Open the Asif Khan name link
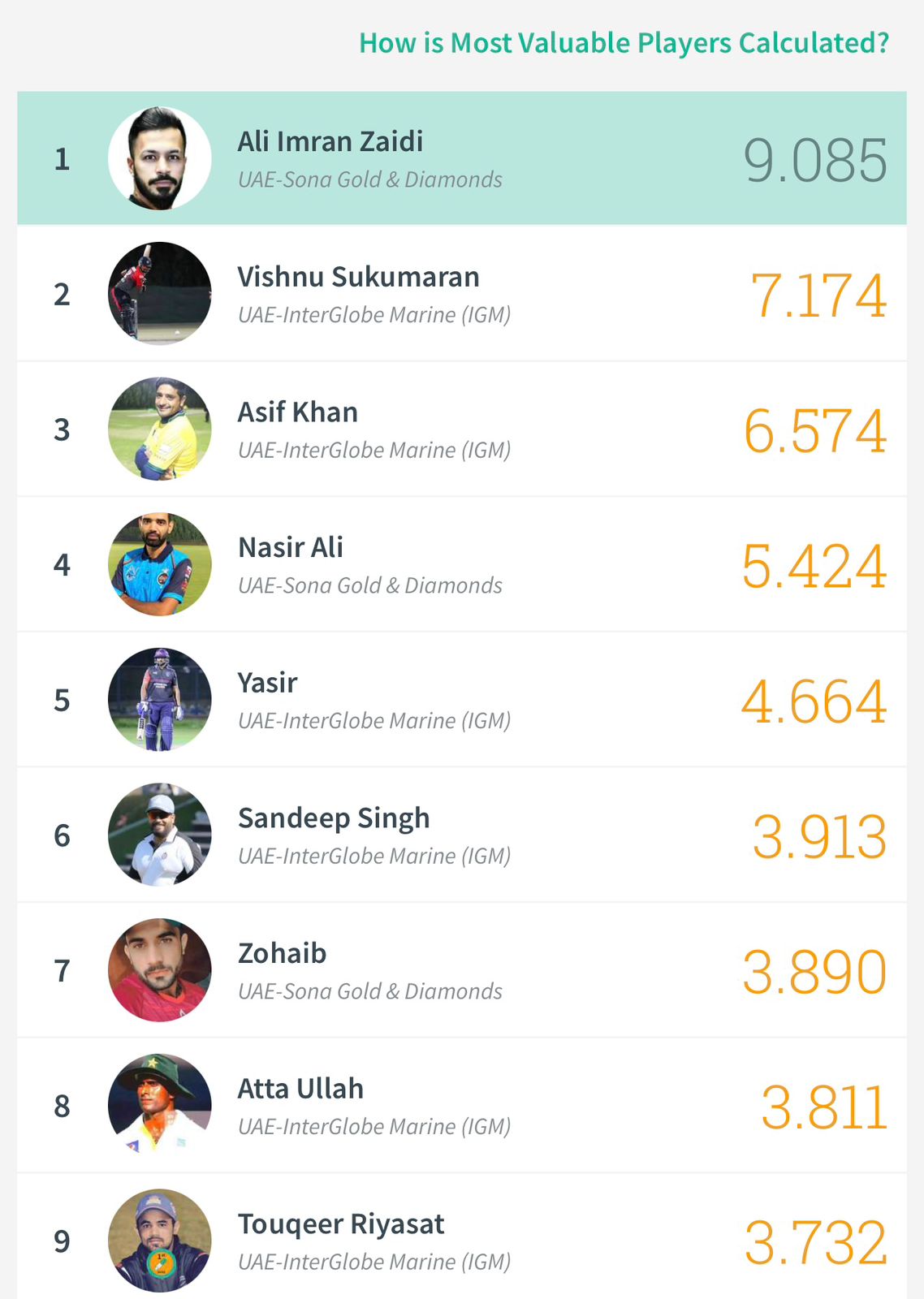The image size is (924, 1299). 297,412
